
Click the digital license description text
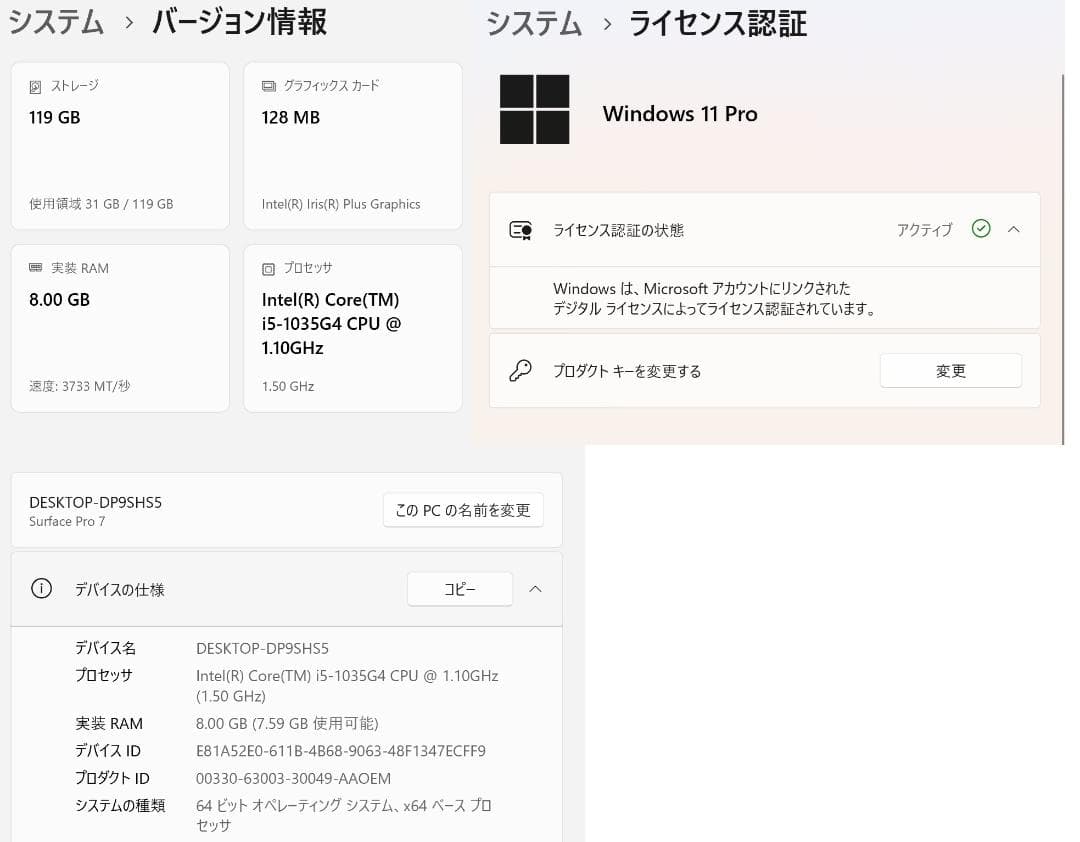tap(714, 298)
